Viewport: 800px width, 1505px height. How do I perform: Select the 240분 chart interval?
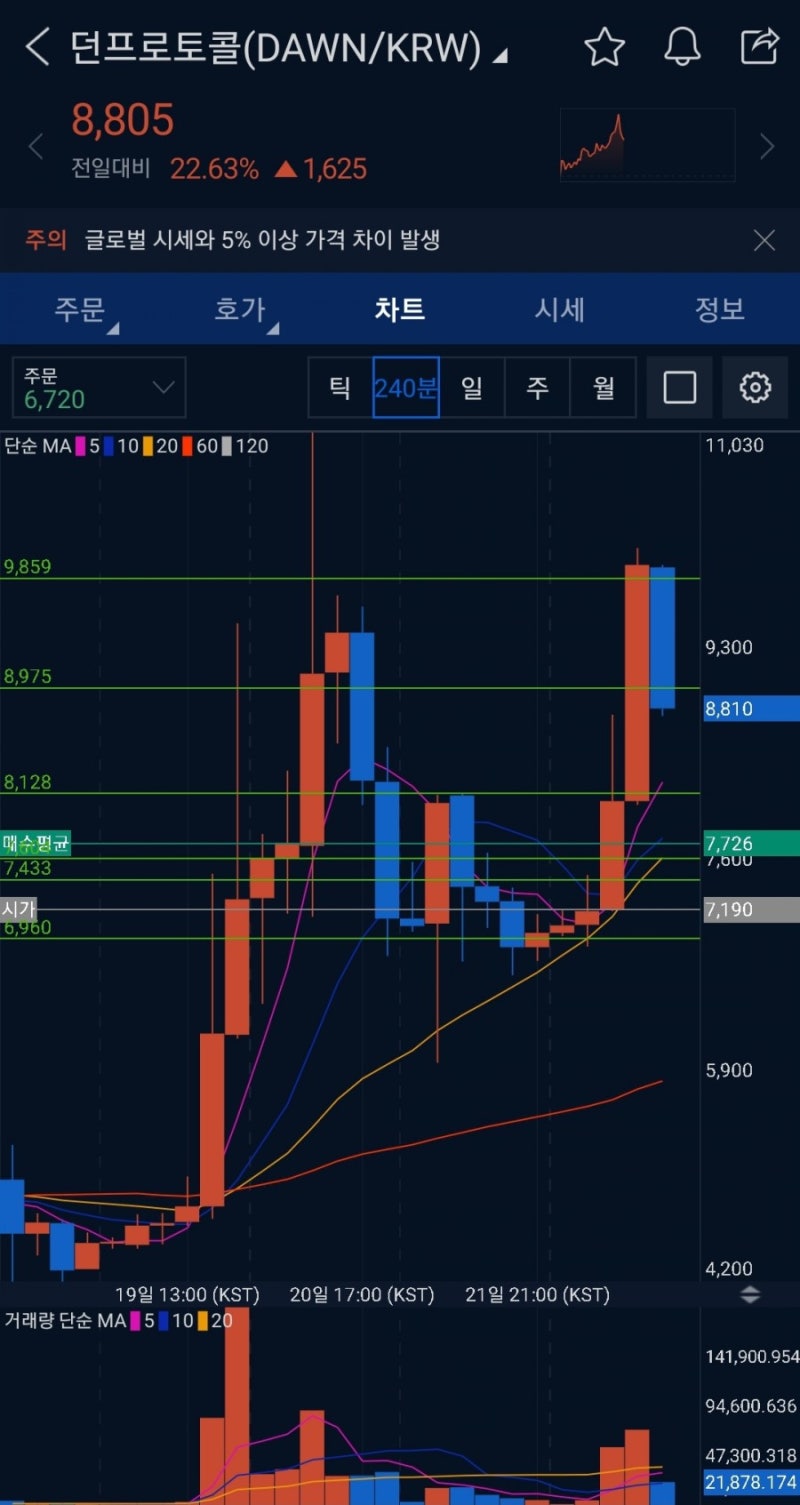pos(406,387)
